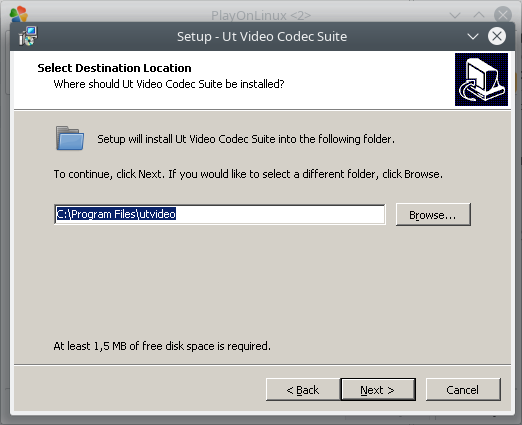Focus the C:\Program Files\utvideo path field
522x425 pixels.
pyautogui.click(x=220, y=214)
